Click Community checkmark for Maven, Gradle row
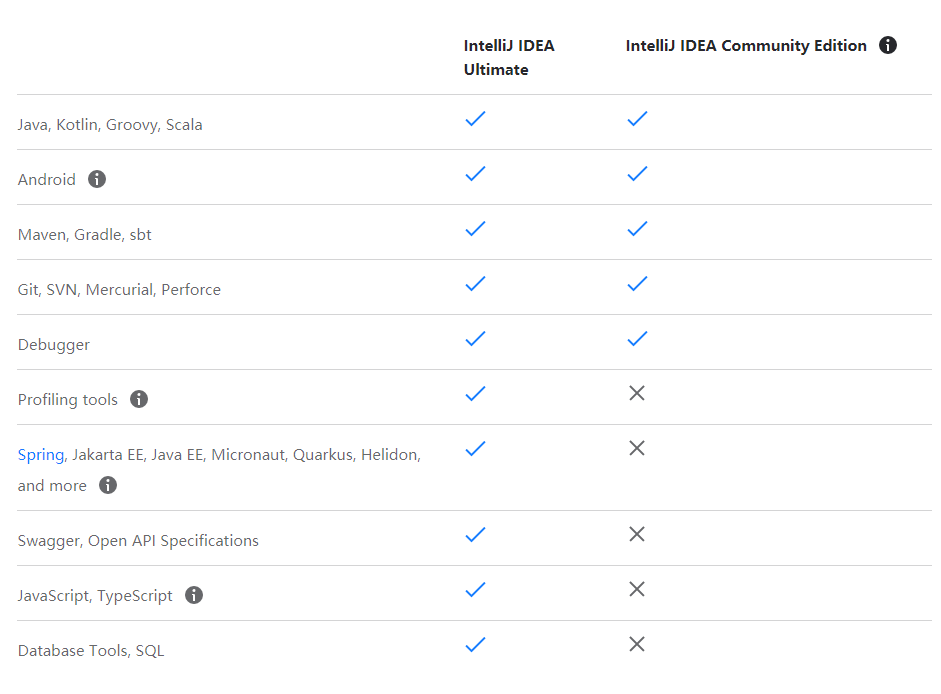Viewport: 941px width, 694px height. click(x=637, y=228)
